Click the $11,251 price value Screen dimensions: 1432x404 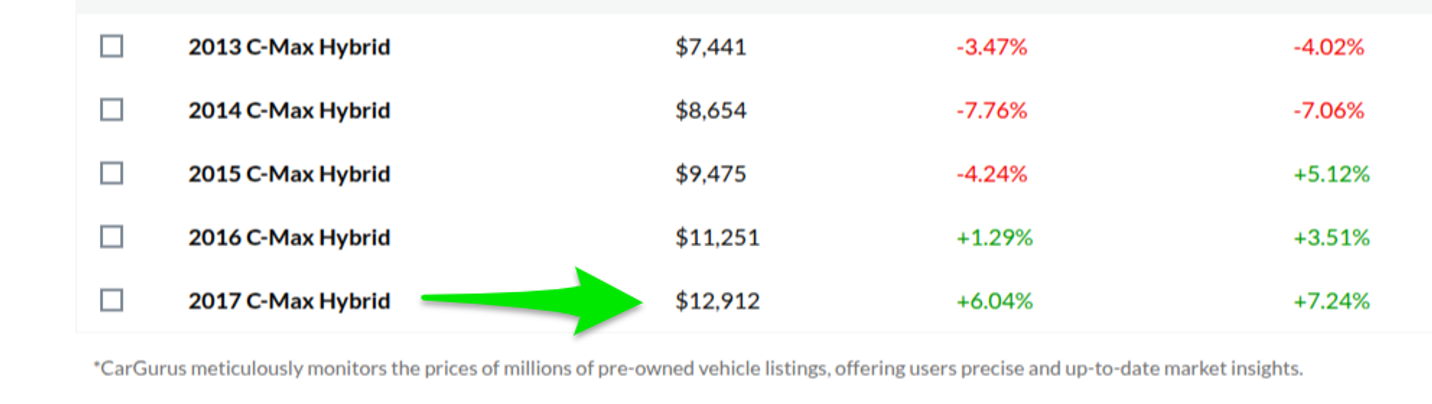717,237
